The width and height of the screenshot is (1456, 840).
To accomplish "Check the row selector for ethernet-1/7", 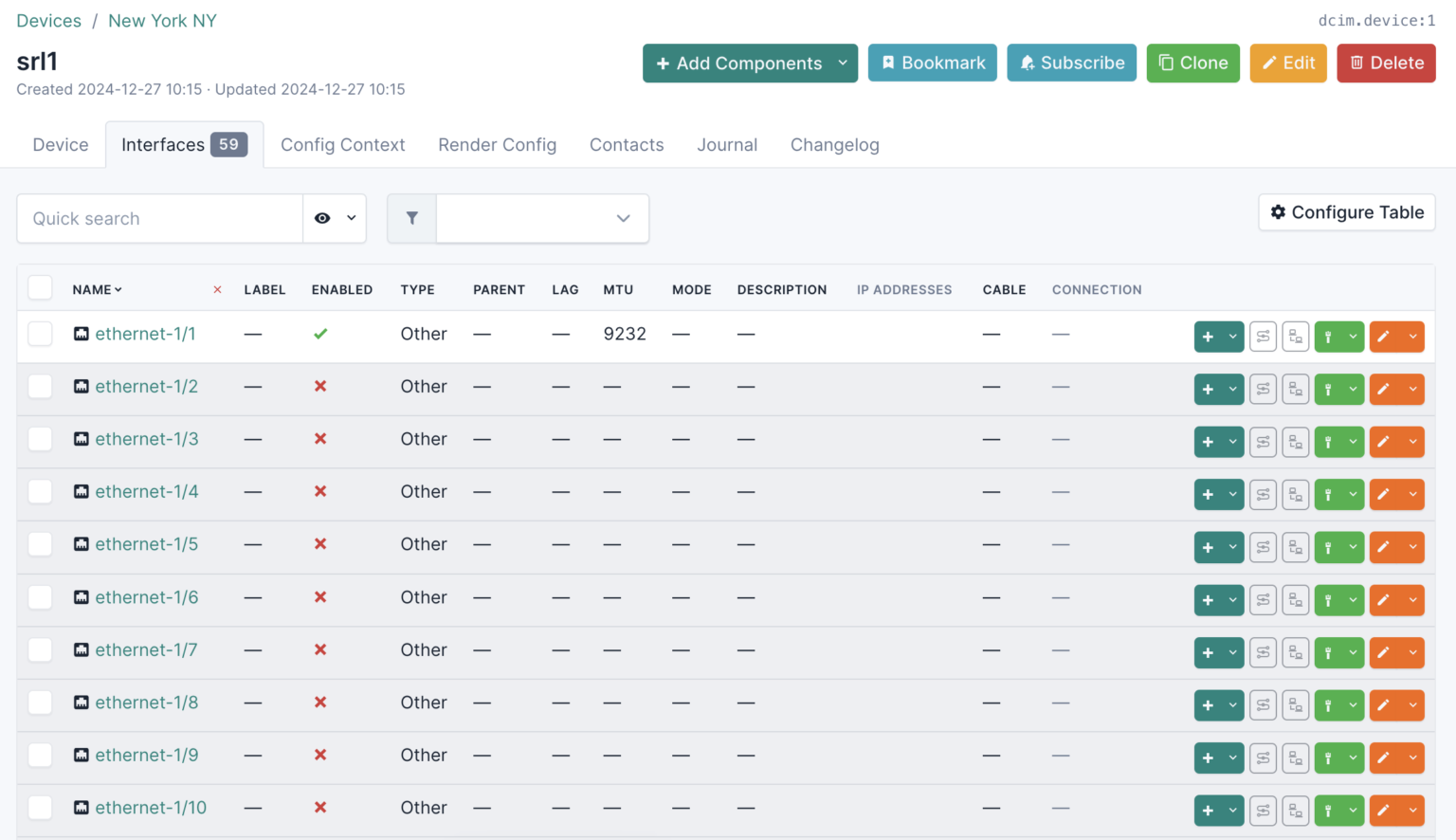I will (40, 649).
